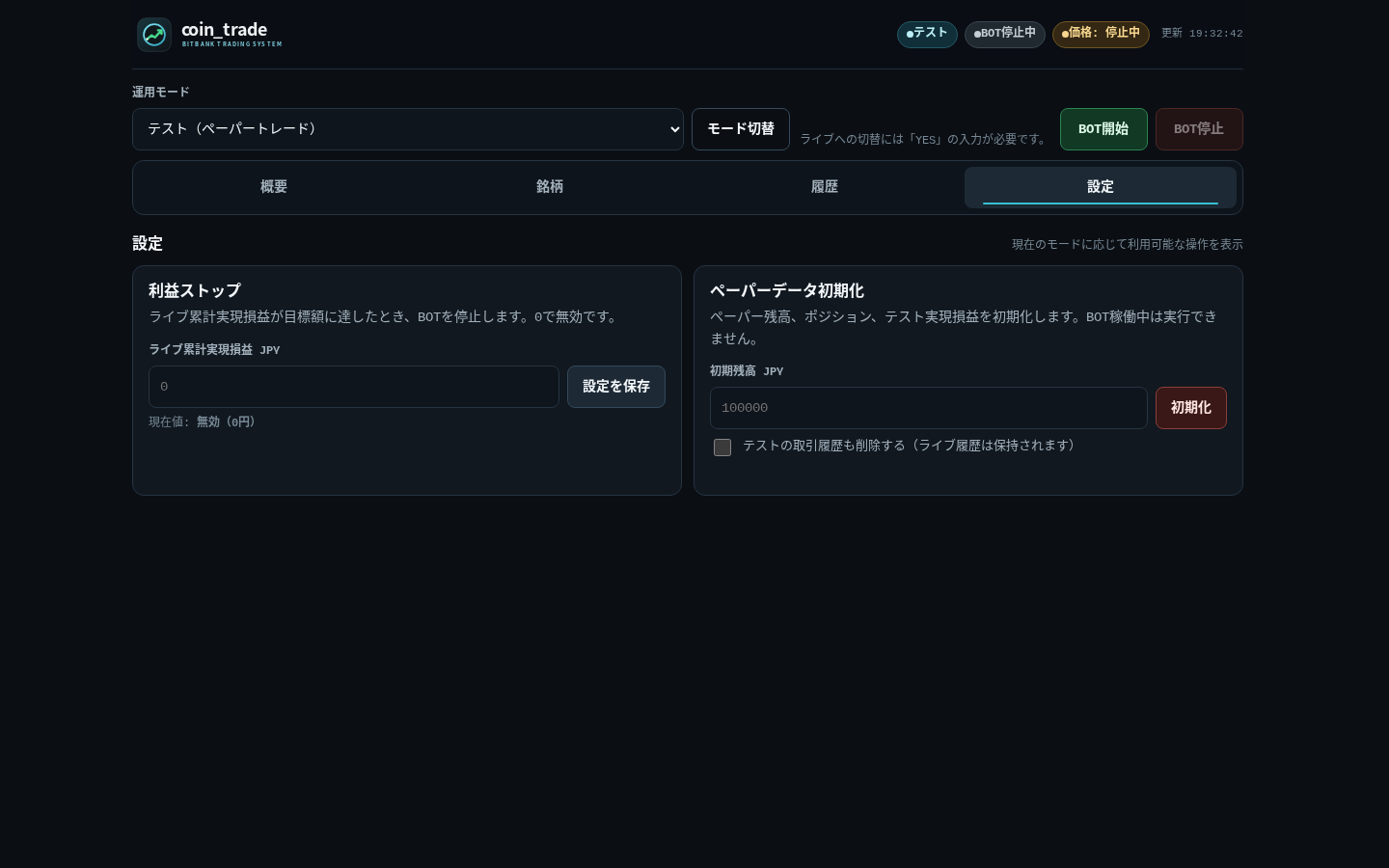Click the テスト status badge
The image size is (1389, 868).
[x=927, y=34]
